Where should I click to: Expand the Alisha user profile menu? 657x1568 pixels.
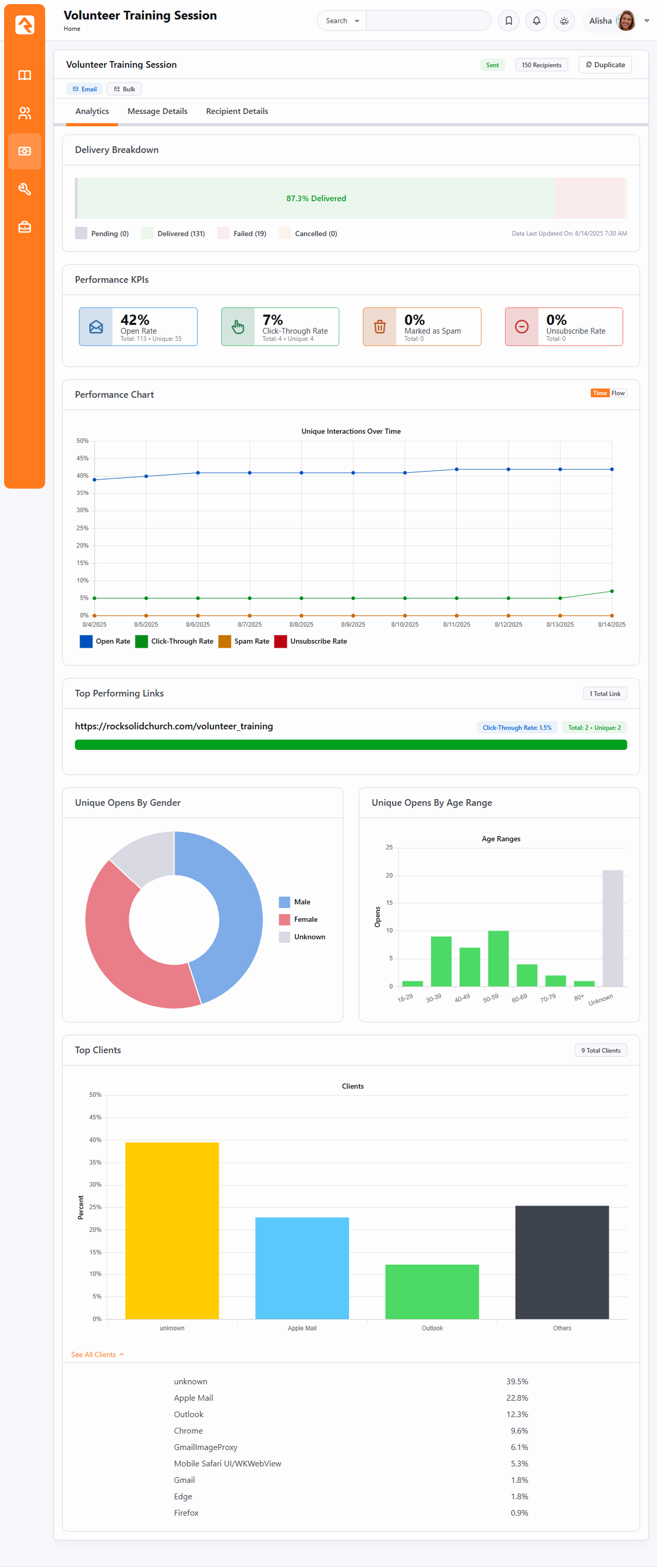tap(618, 21)
